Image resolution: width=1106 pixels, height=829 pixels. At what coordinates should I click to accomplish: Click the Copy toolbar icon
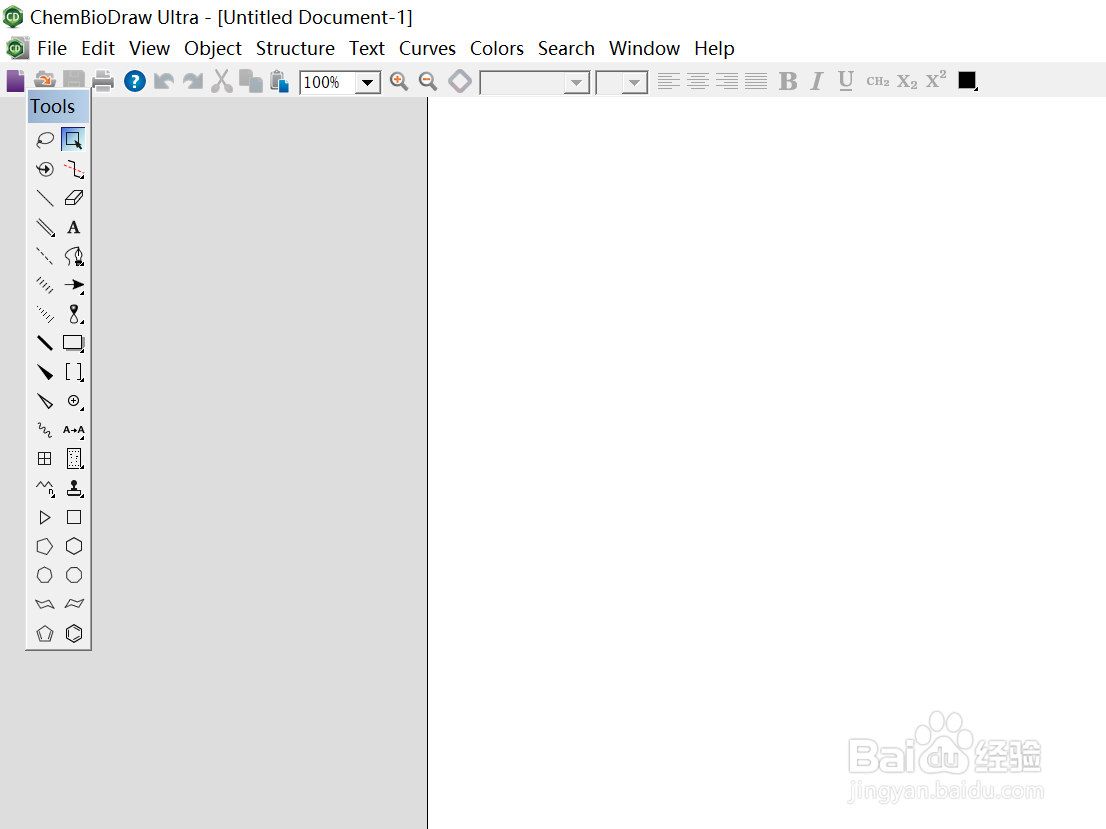[250, 81]
